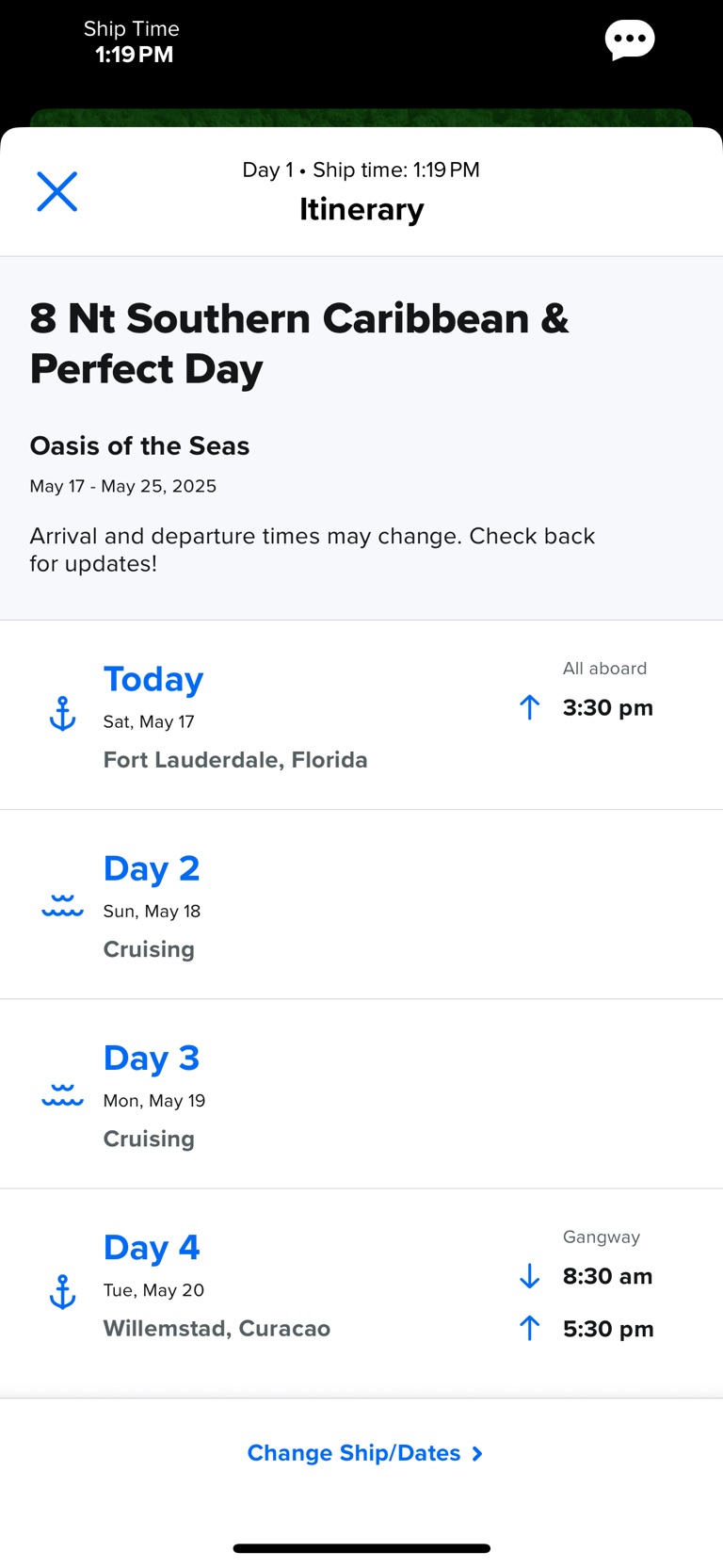Tap the waves icon for Day 2
This screenshot has height=1568, width=723.
point(62,906)
